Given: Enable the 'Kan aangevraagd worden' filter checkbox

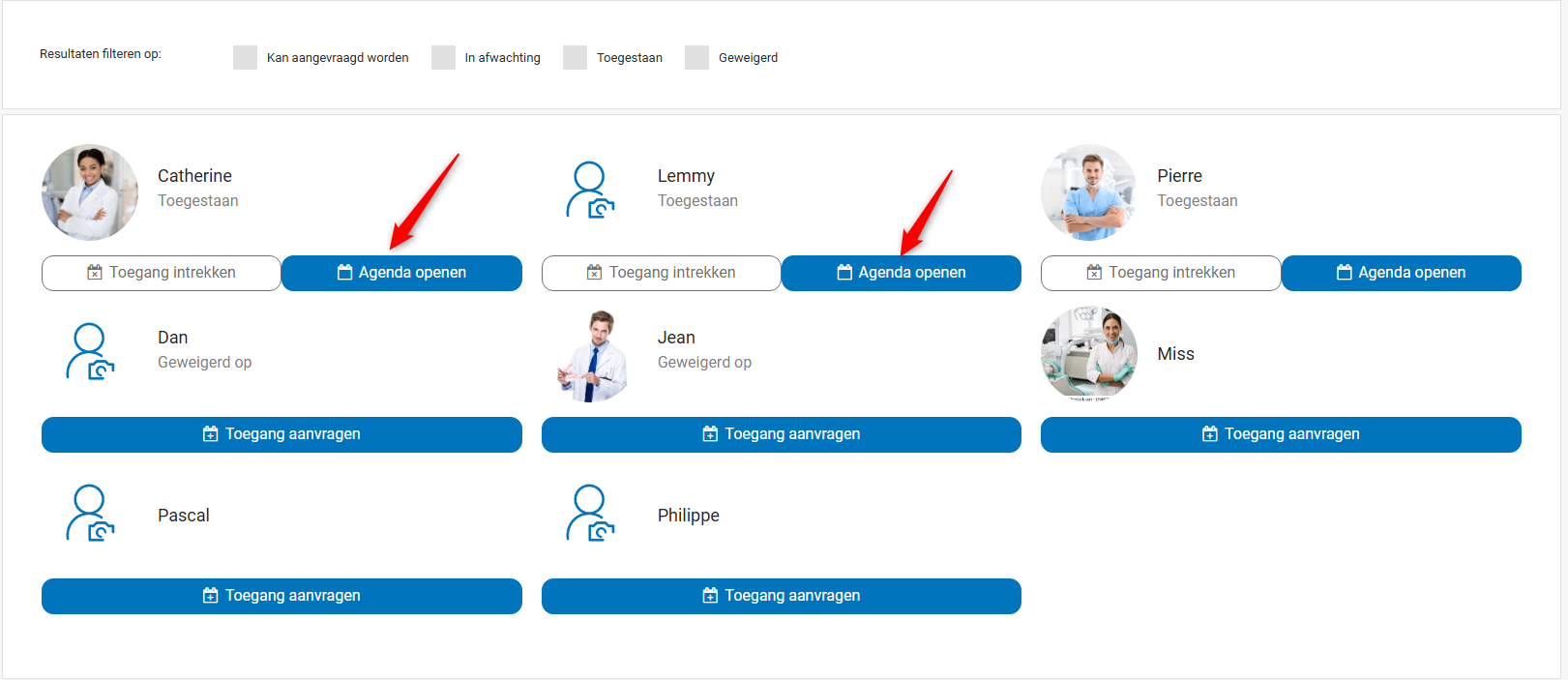Looking at the screenshot, I should pos(245,57).
